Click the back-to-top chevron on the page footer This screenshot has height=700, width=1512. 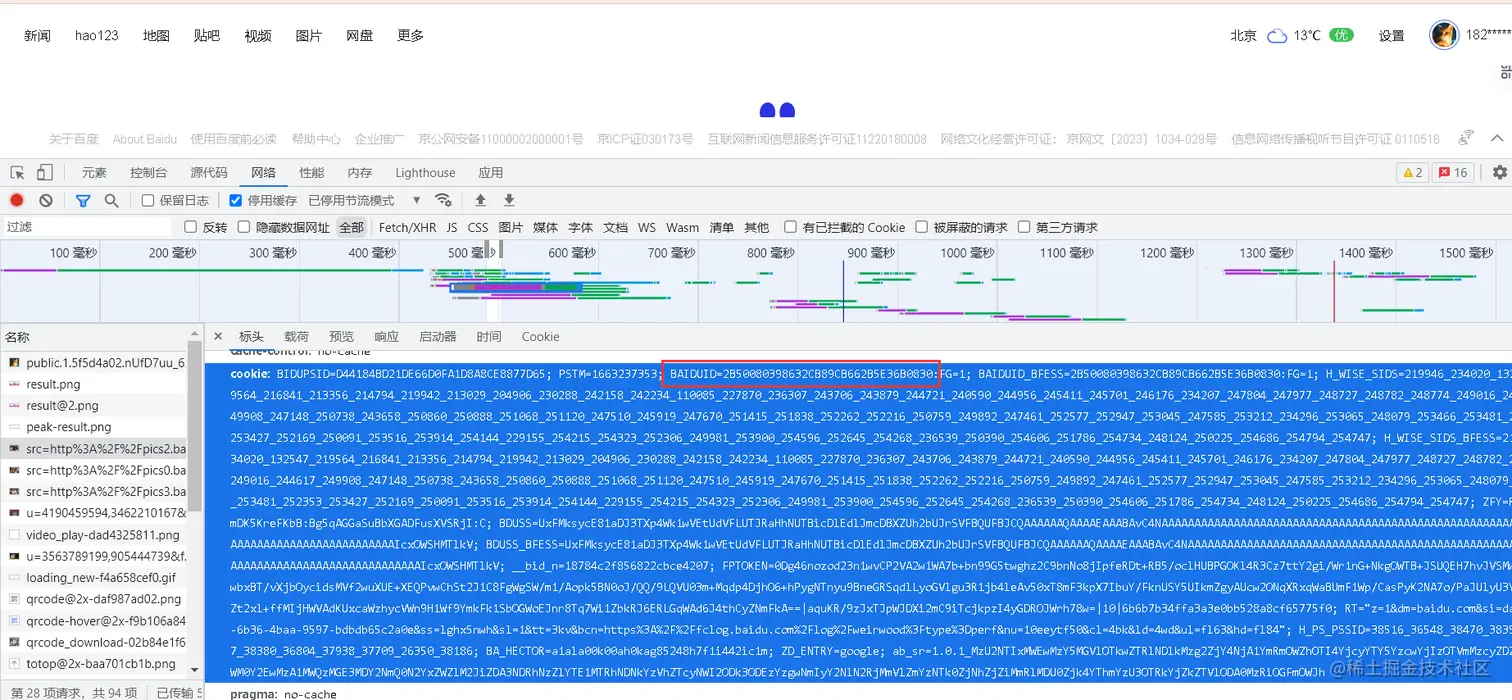tap(1497, 138)
